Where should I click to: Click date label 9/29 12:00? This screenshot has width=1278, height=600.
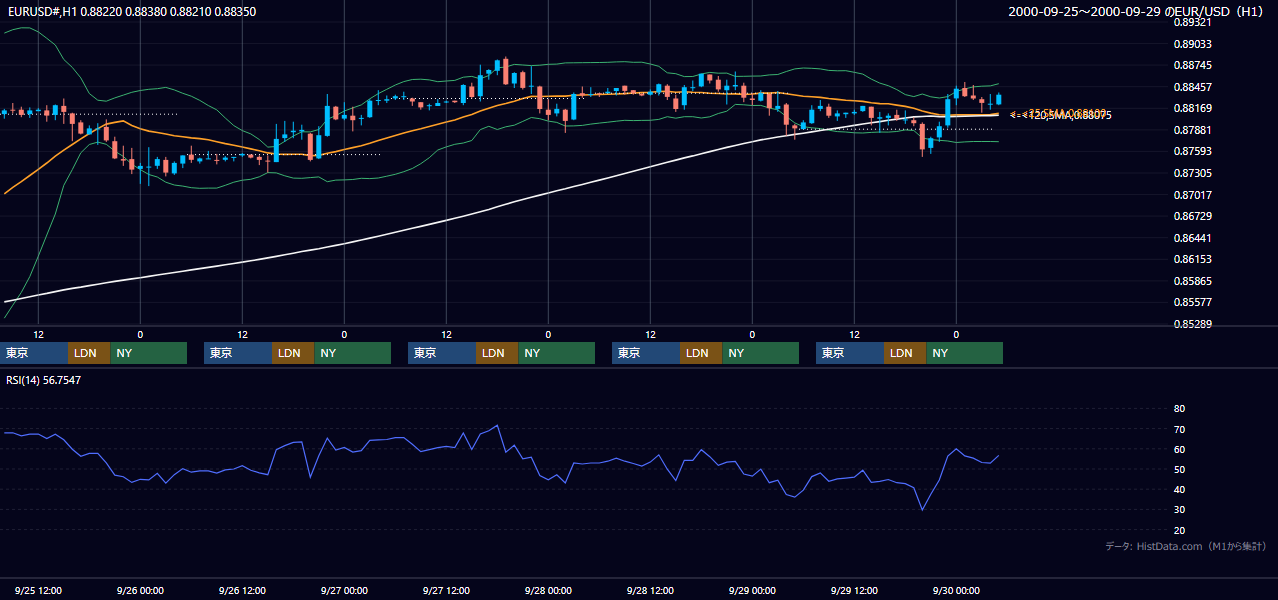855,591
